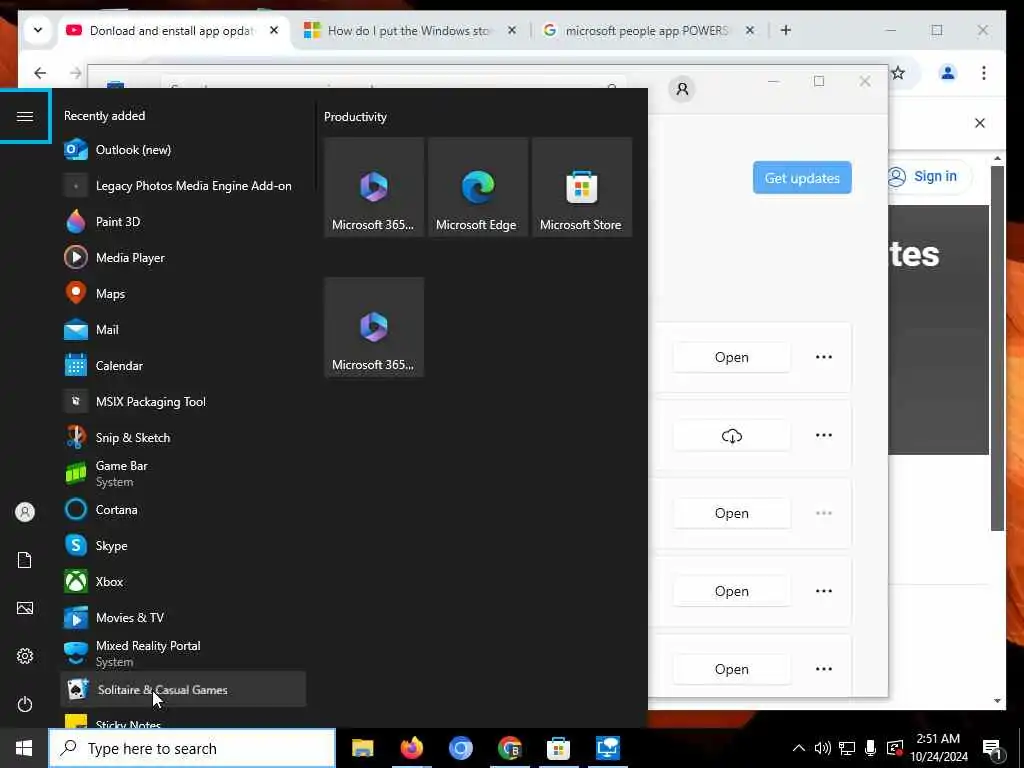Open Maps app in Start menu
This screenshot has width=1024, height=768.
183,293
